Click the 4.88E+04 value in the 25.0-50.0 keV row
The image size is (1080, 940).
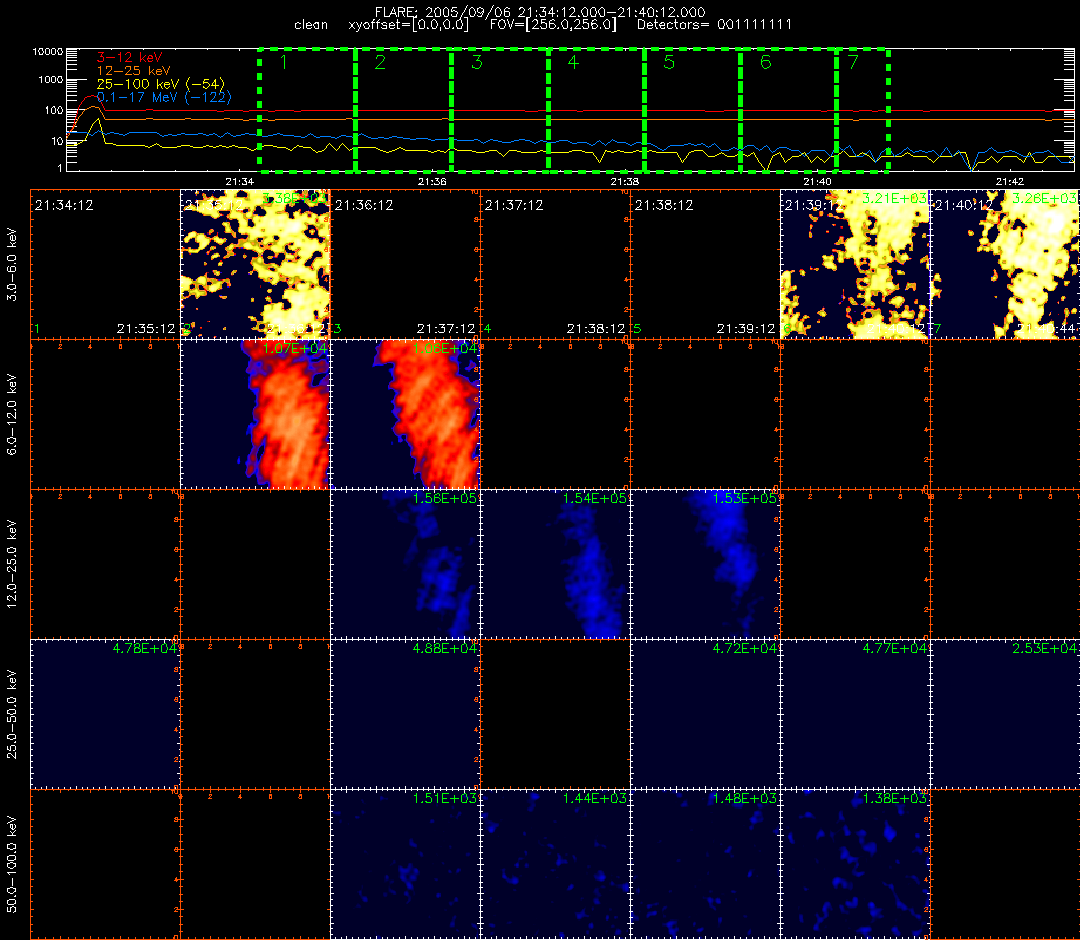coord(445,648)
